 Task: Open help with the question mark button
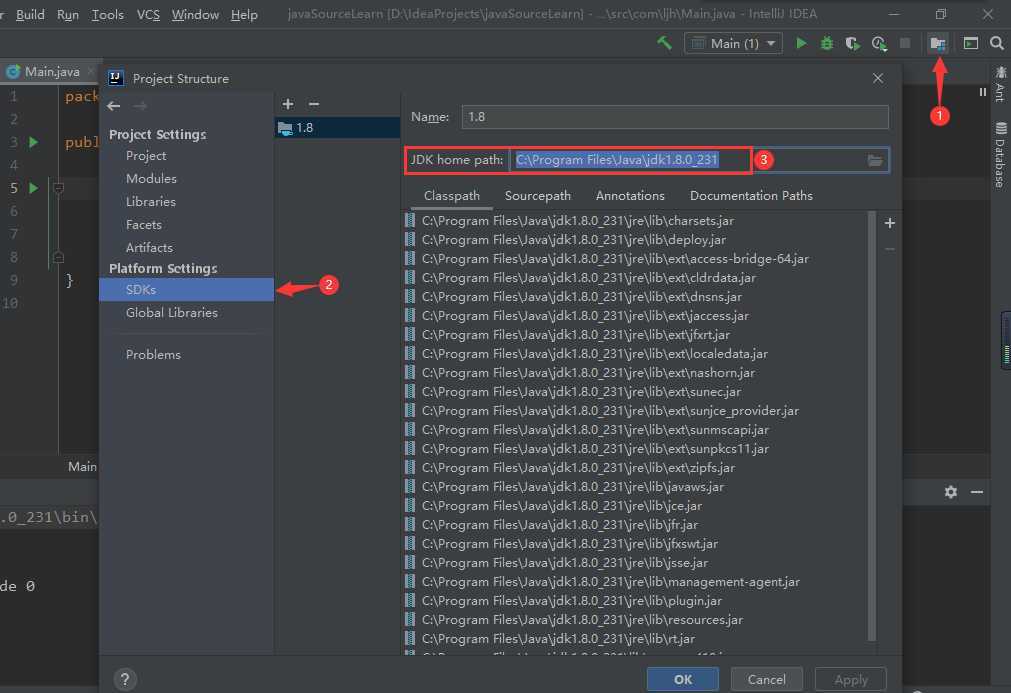point(125,679)
